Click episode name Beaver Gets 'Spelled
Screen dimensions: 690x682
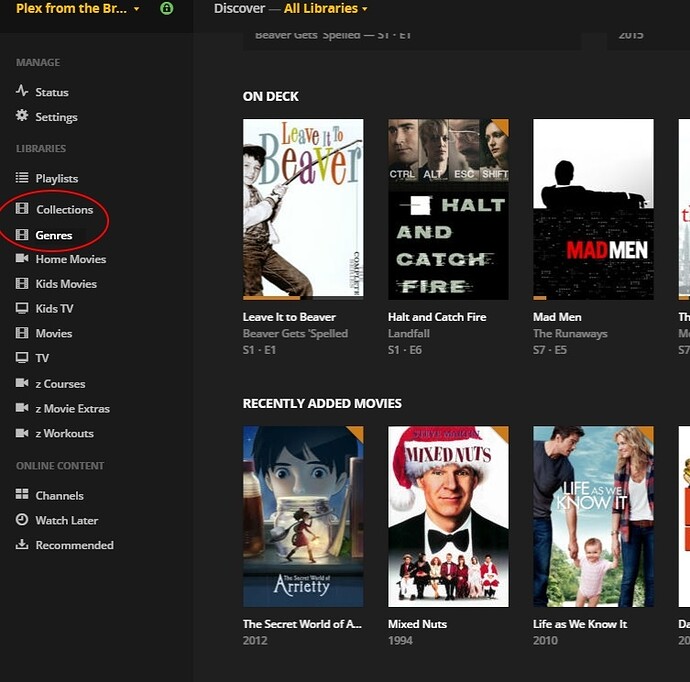(295, 334)
